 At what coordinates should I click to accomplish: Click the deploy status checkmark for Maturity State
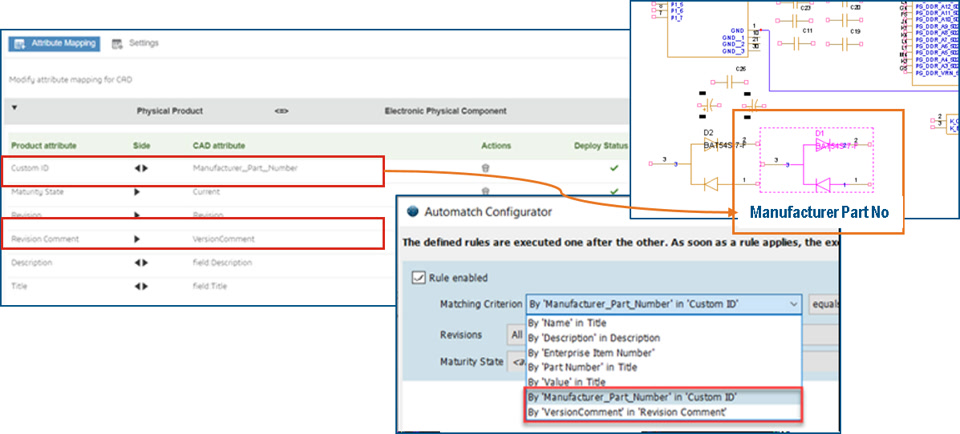pos(613,192)
